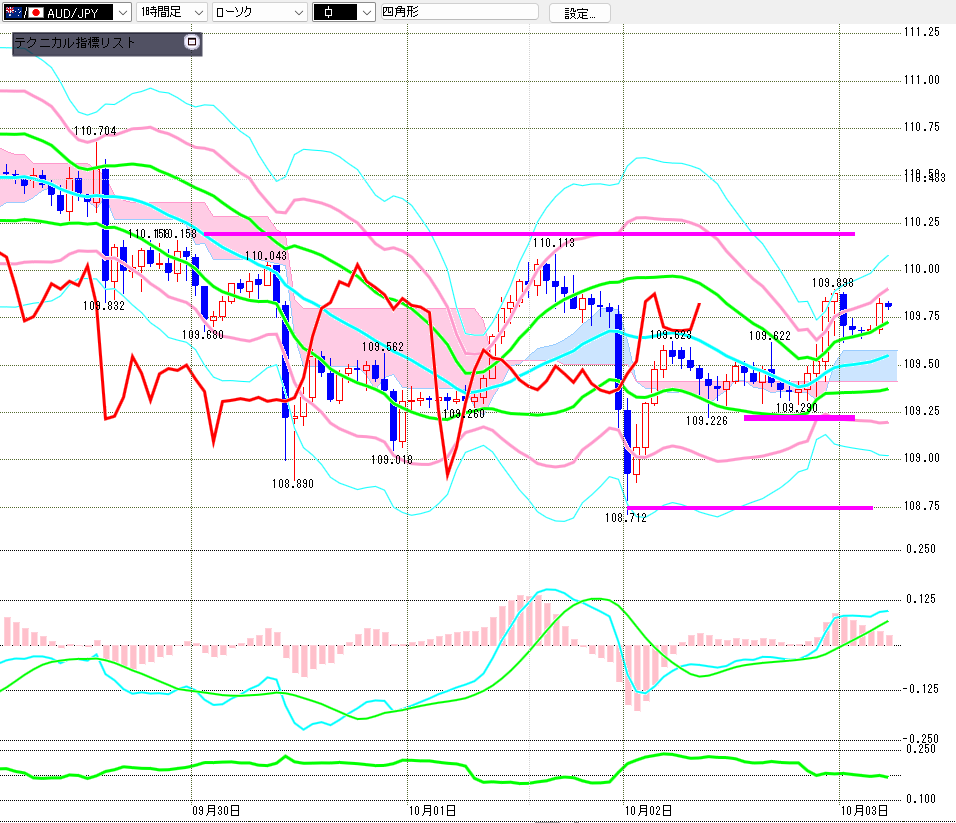956x823 pixels.
Task: Click the 四角形 drawing shape field
Action: 459,12
